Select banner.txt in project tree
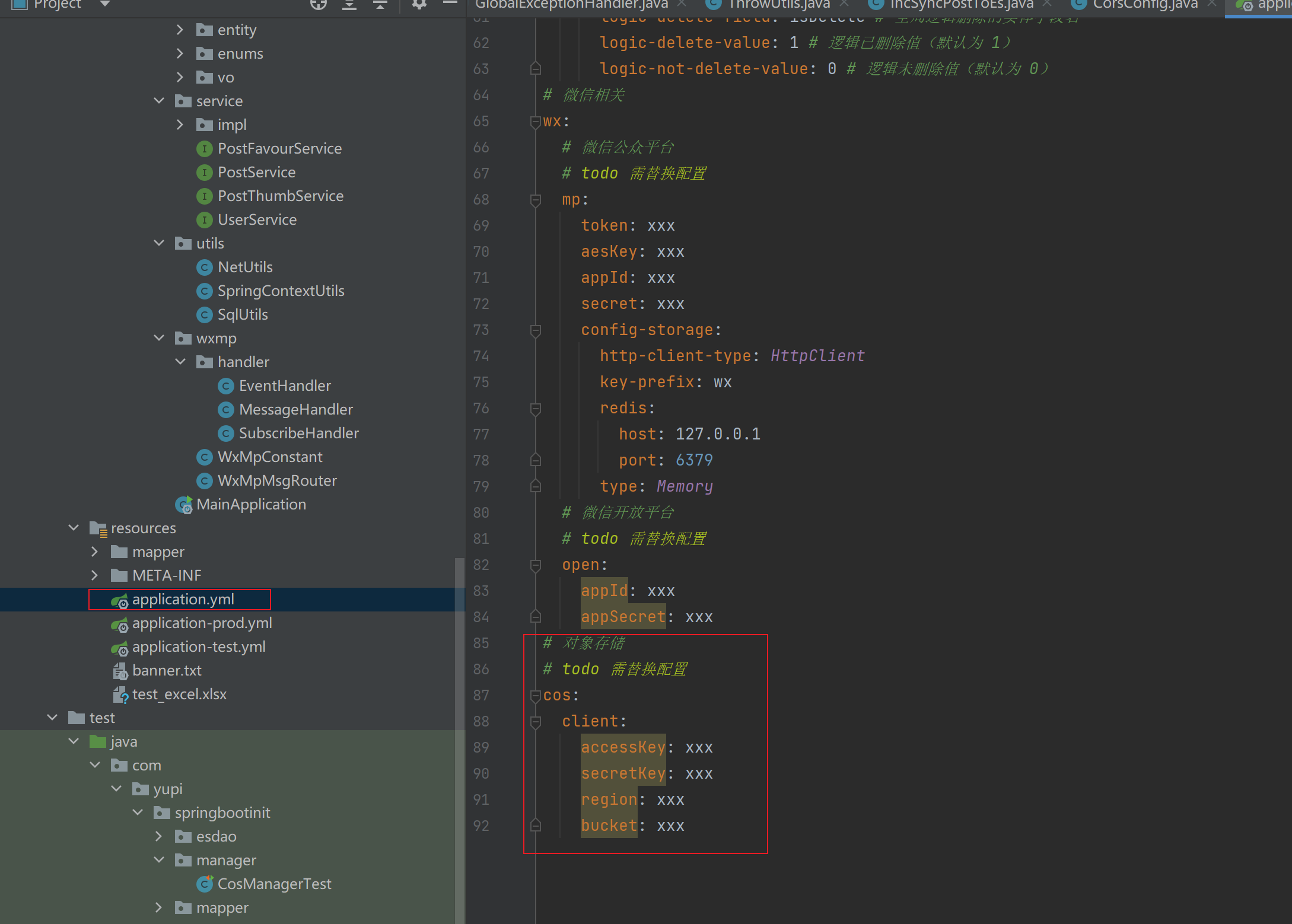Screen dimensions: 1292x924 (167, 671)
